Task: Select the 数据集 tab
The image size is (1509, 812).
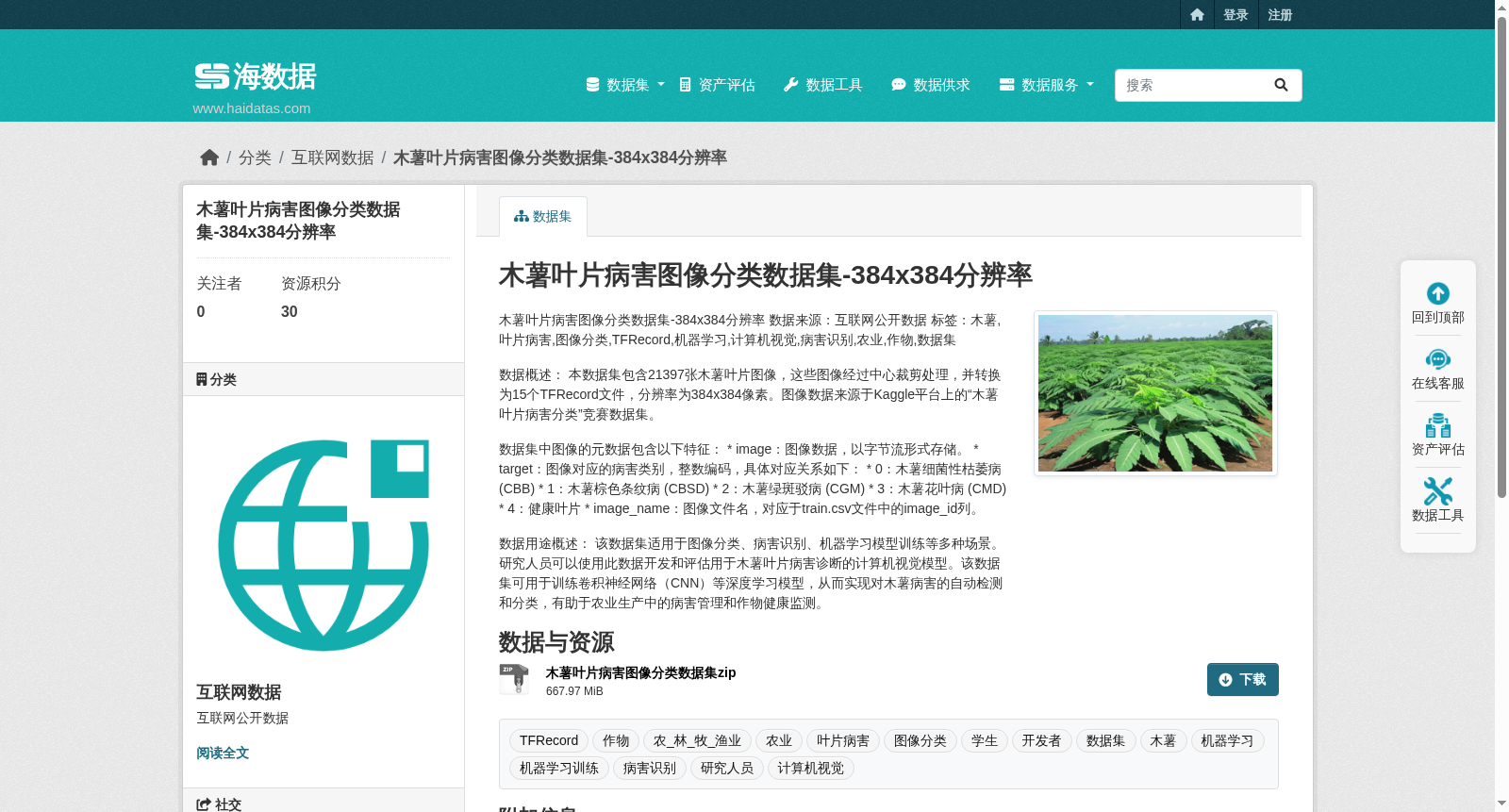Action: tap(543, 216)
